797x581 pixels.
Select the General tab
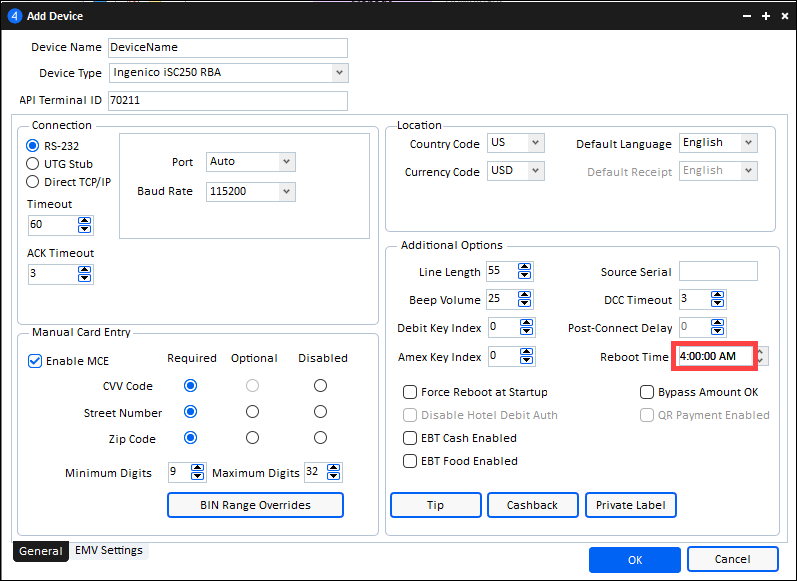(41, 551)
